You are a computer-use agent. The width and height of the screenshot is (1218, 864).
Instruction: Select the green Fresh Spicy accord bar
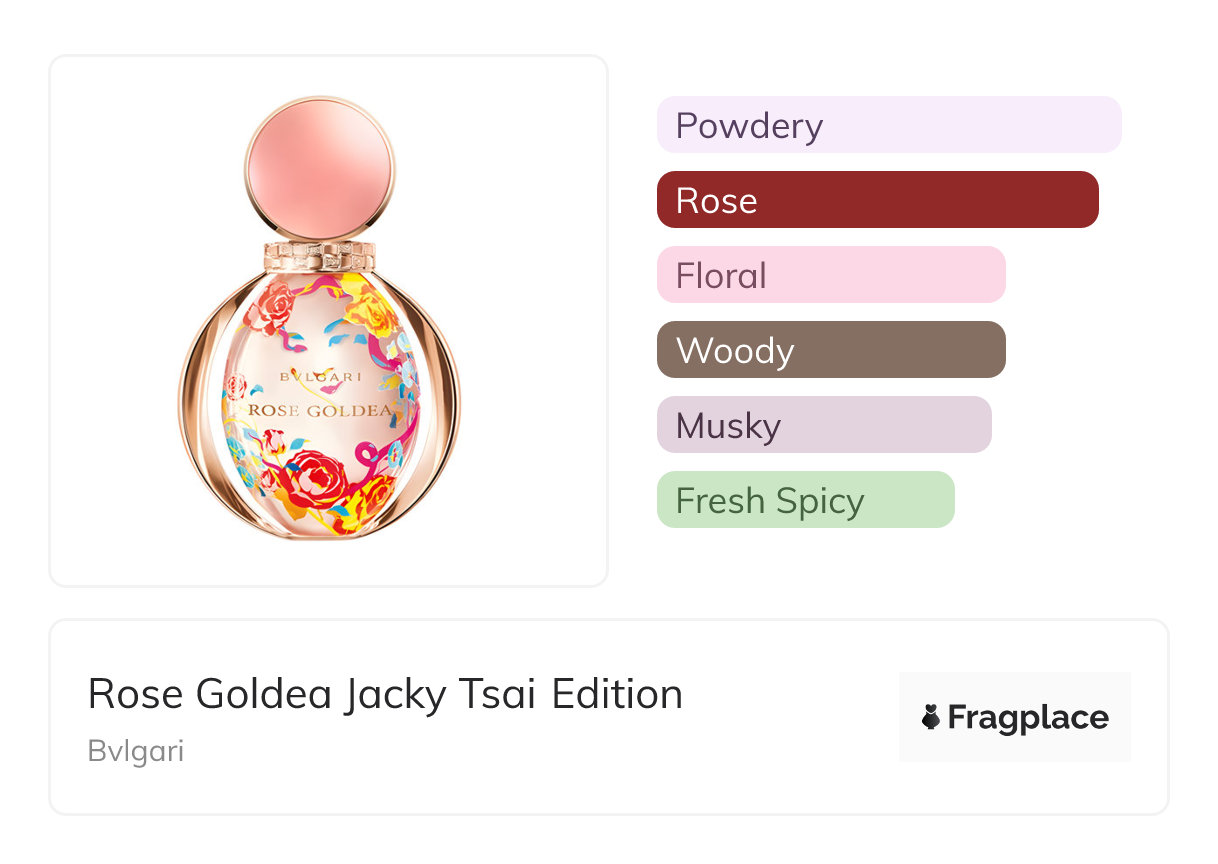[805, 500]
